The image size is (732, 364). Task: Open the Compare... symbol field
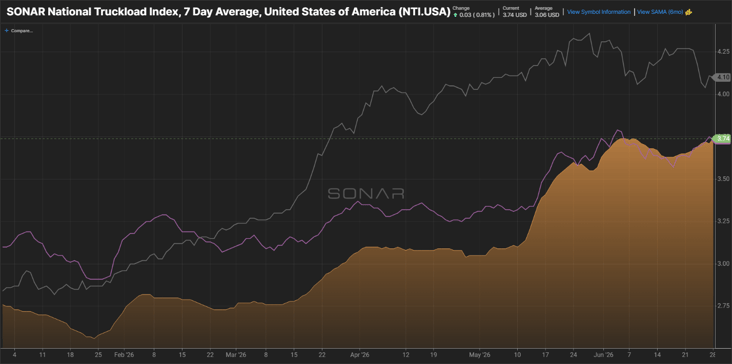coord(21,31)
